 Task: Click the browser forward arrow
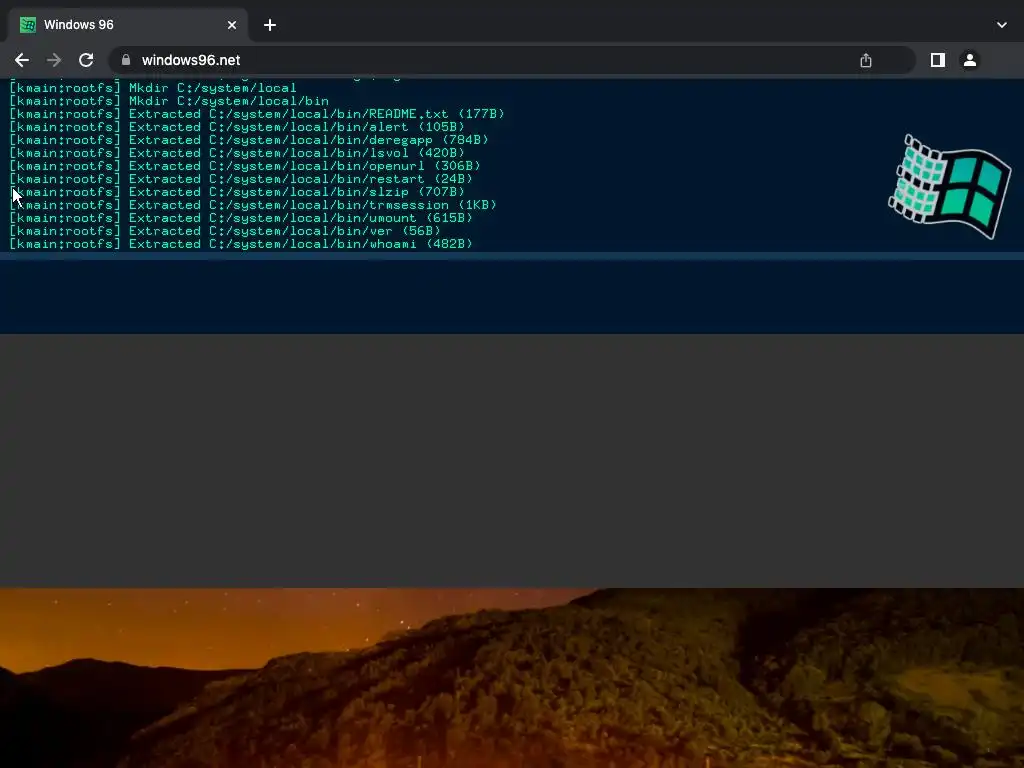tap(54, 60)
